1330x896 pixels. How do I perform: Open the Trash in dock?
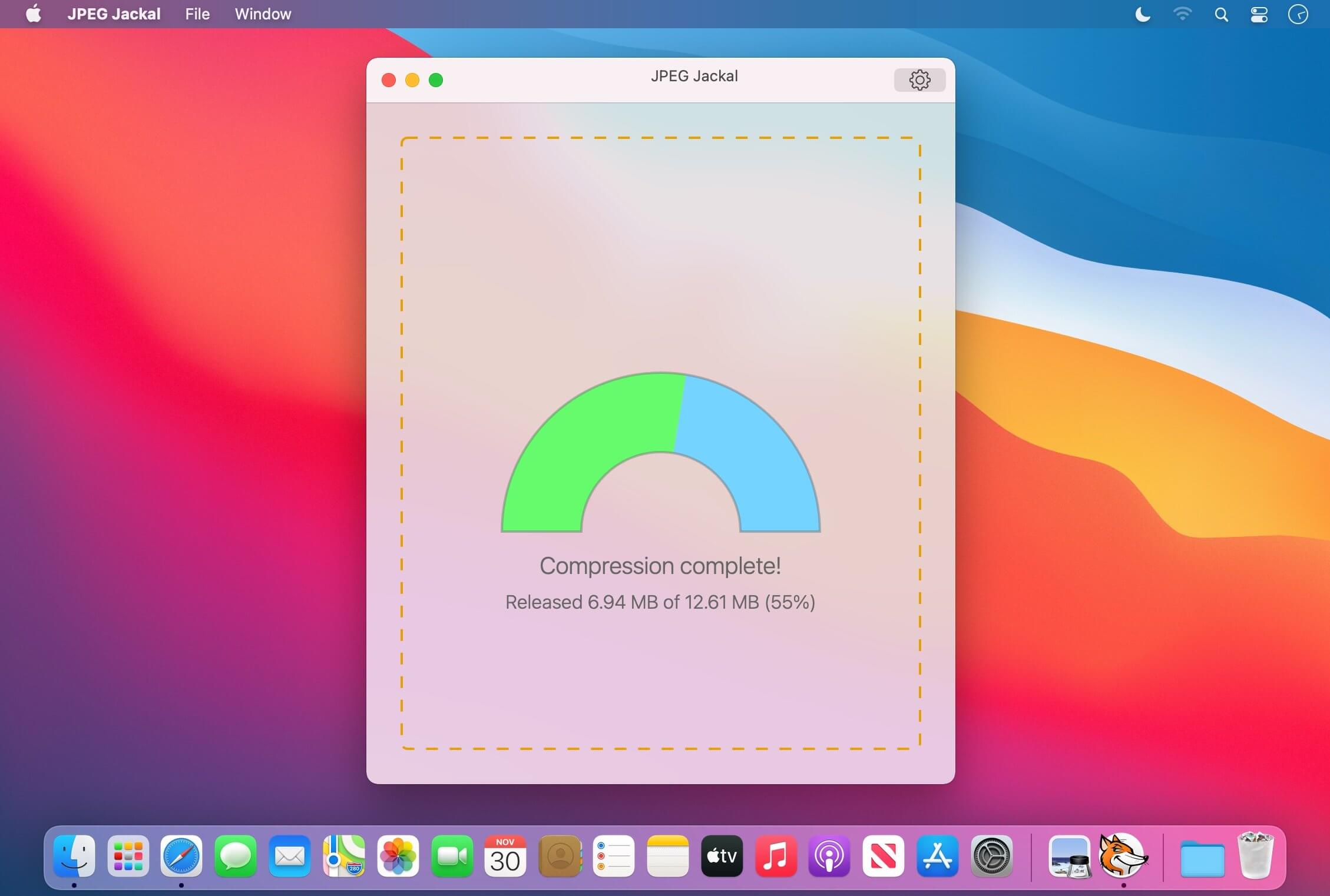1255,856
